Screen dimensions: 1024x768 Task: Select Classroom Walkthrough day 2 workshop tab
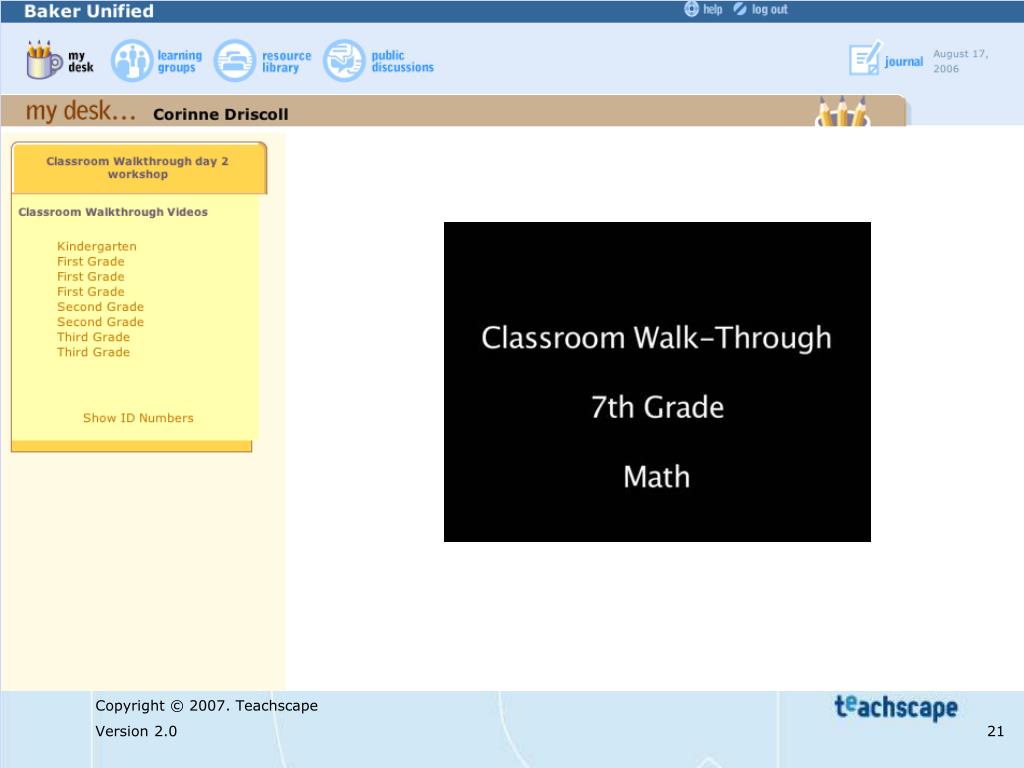[x=138, y=168]
